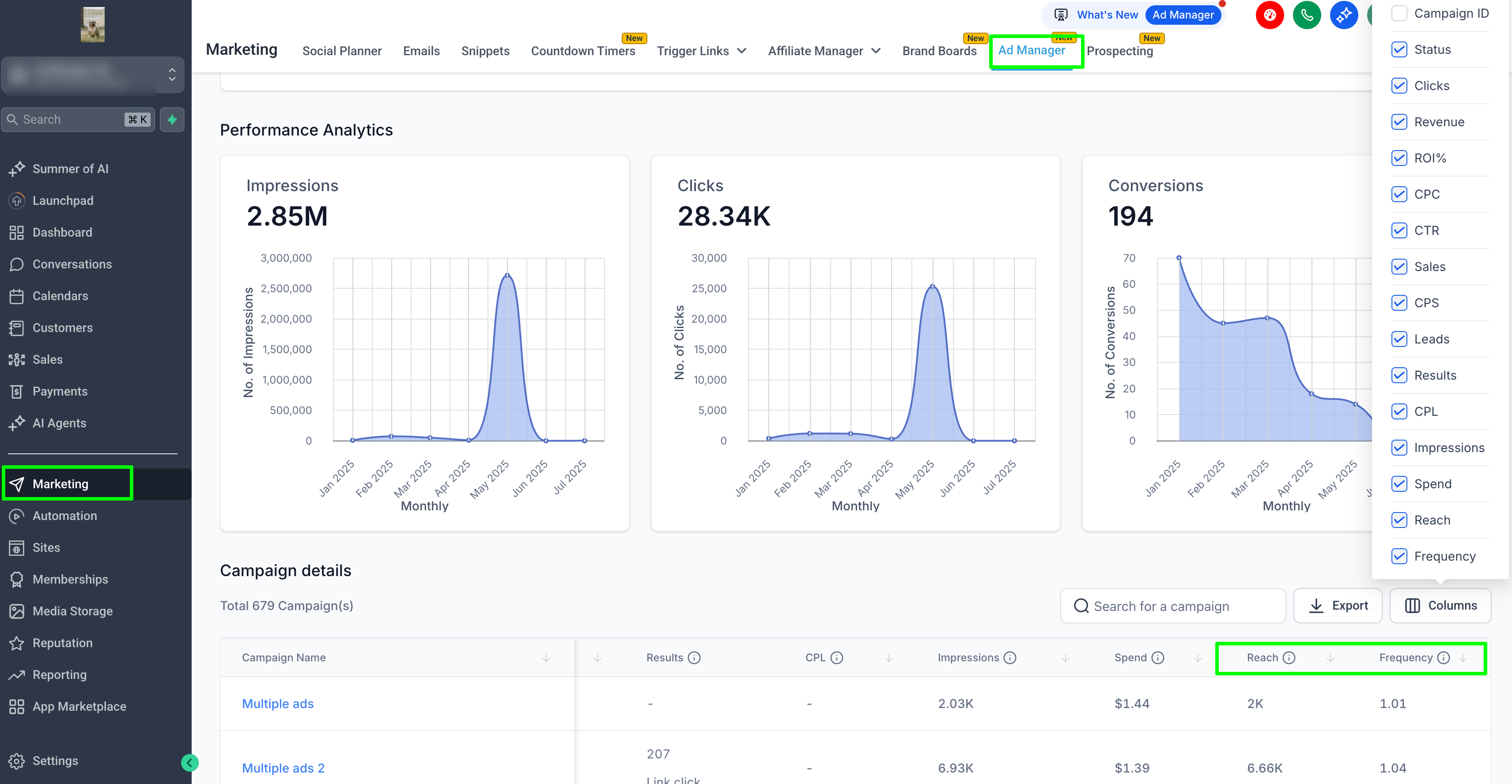Click the info icon next to Impressions column
Viewport: 1512px width, 784px height.
pos(1009,657)
